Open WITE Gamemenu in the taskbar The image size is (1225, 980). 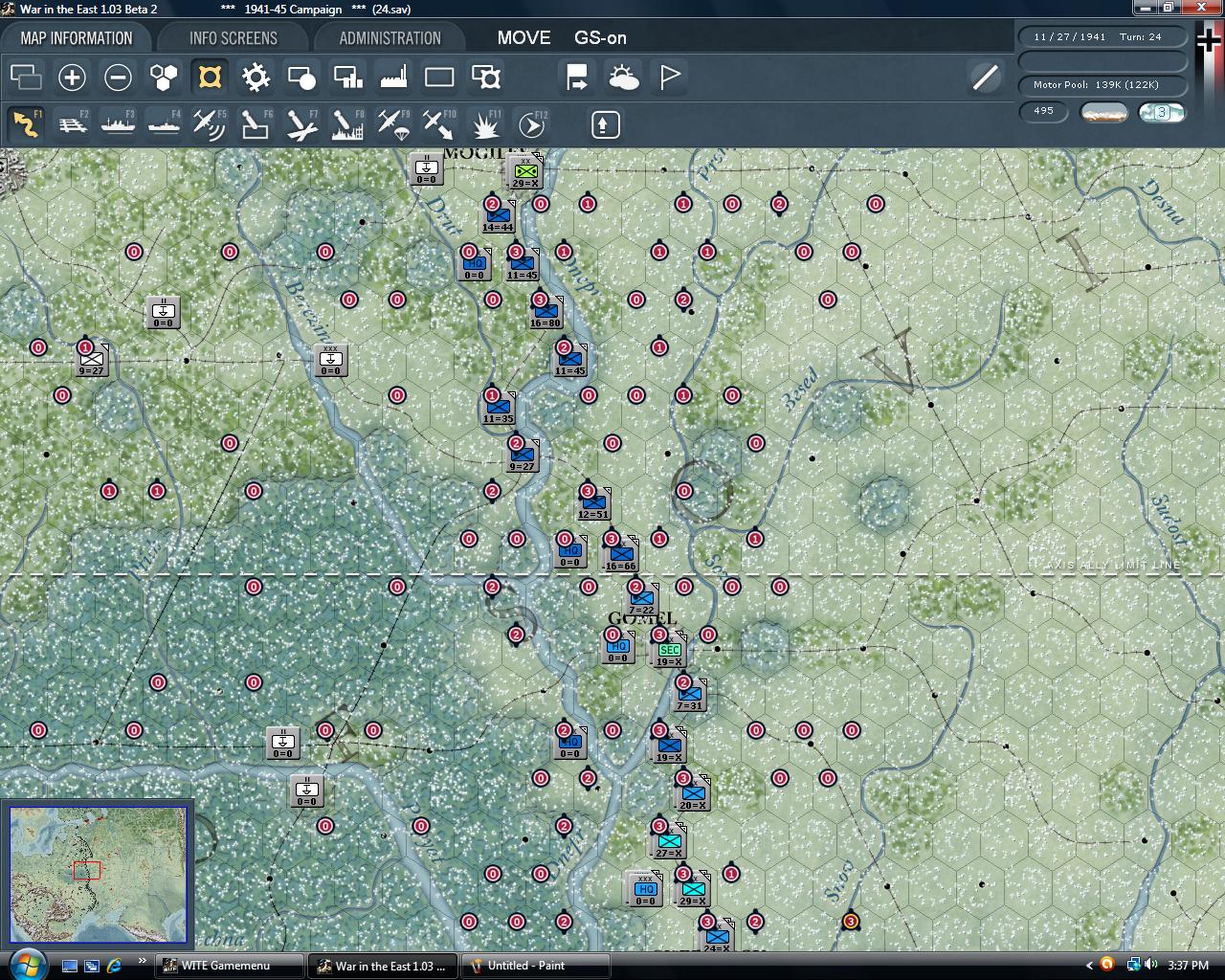pyautogui.click(x=231, y=966)
